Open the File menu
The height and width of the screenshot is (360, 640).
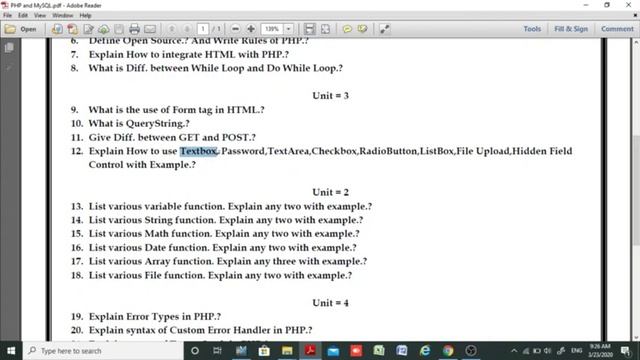7,16
